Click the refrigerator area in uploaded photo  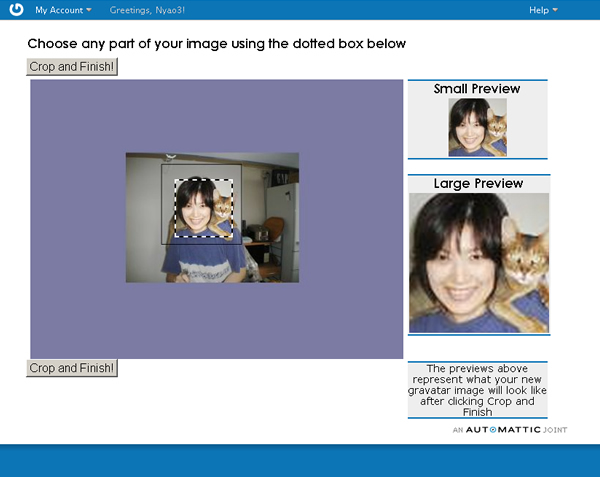279,200
